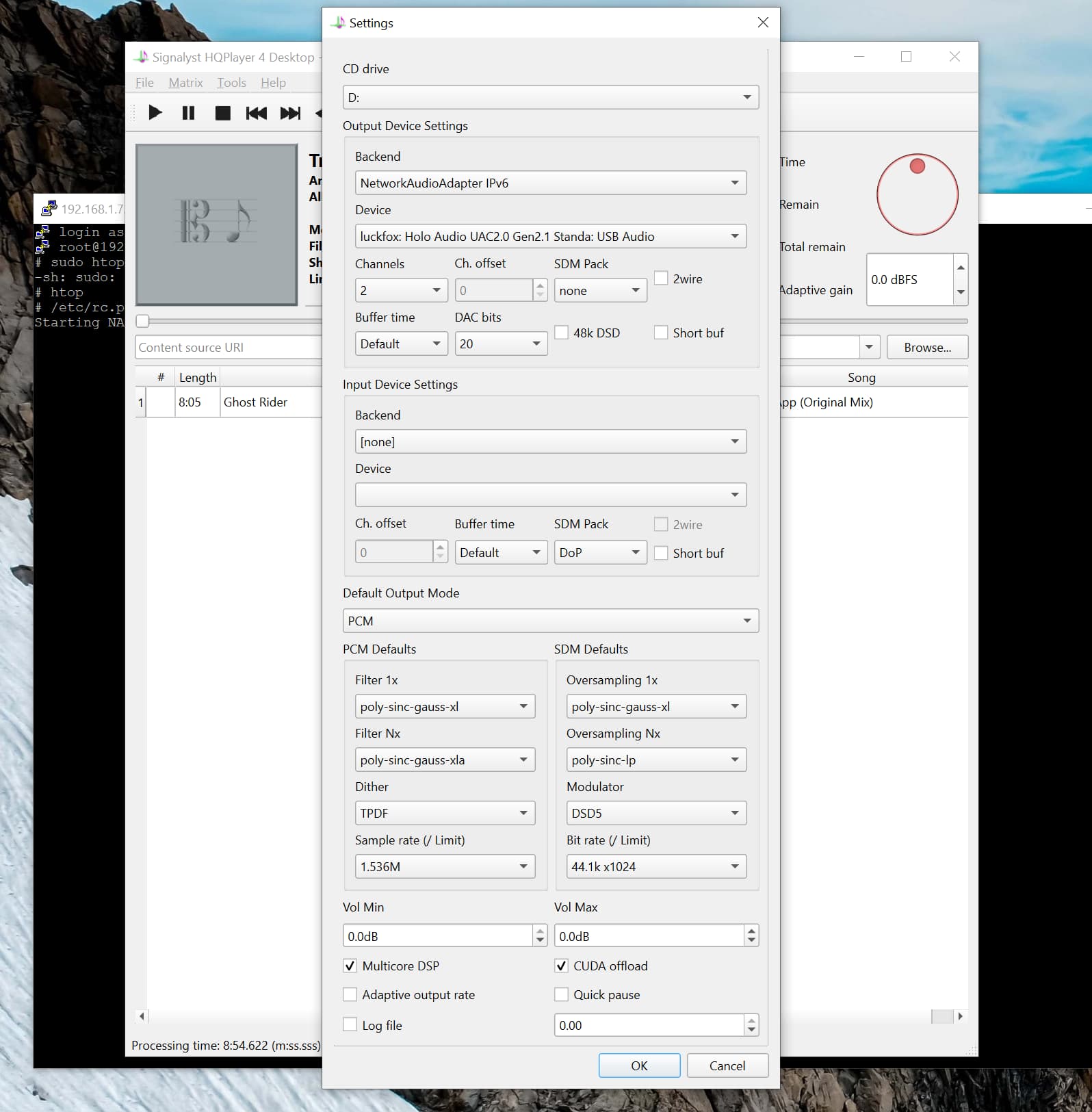Increase the Vol Min spinner value

pos(541,930)
